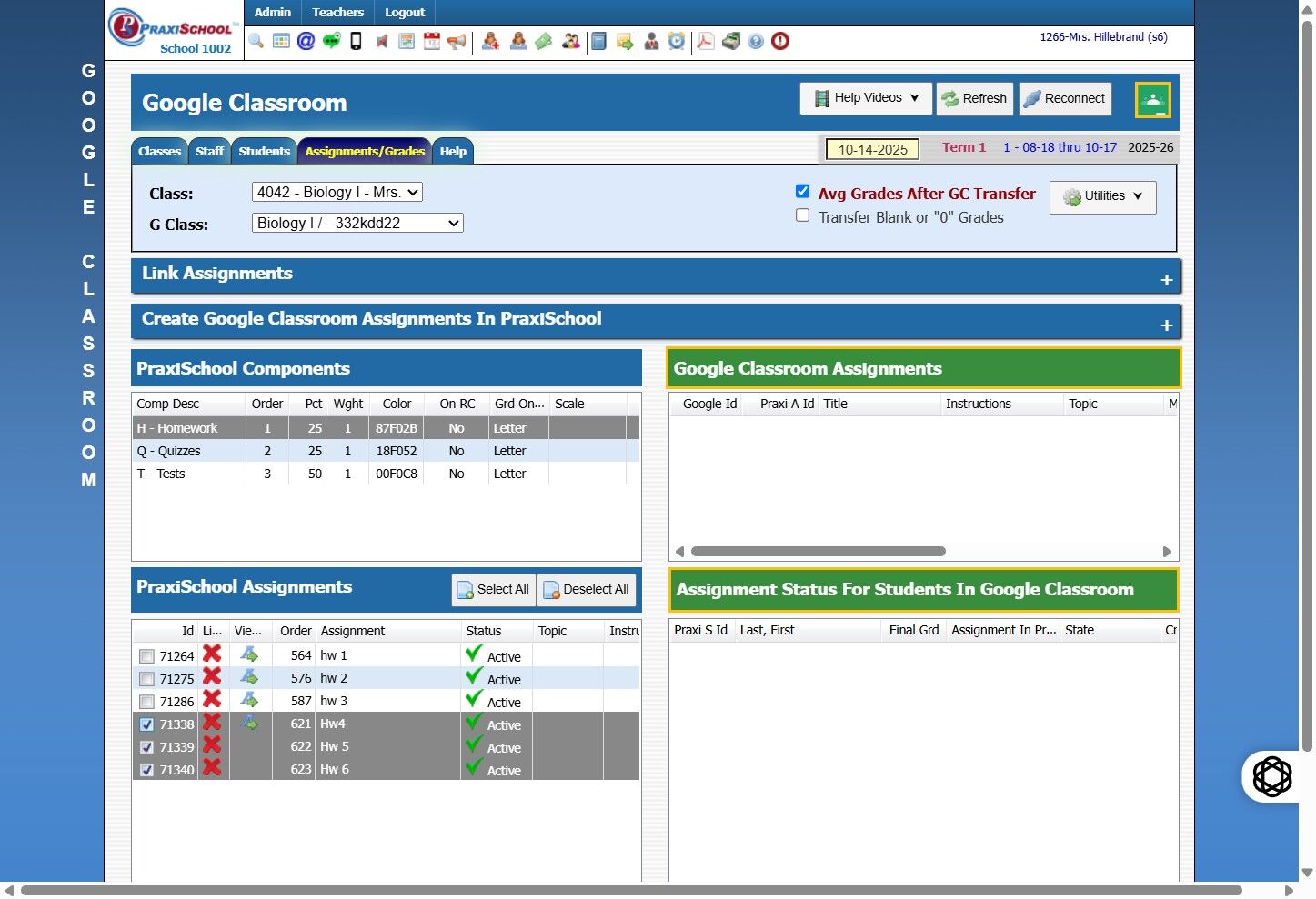
Task: Select the Assignments/Grades tab
Action: point(365,152)
